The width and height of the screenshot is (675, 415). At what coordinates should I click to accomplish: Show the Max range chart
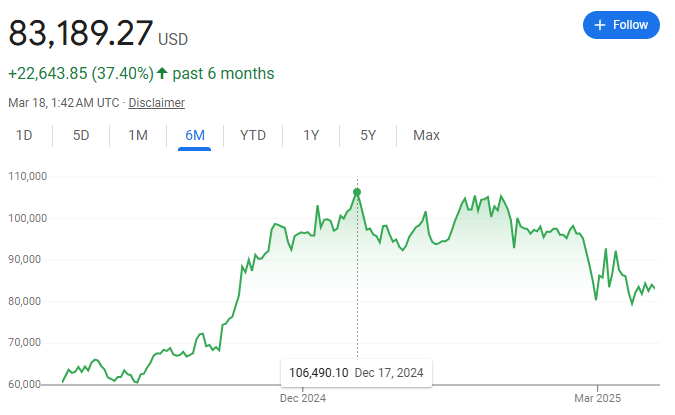pyautogui.click(x=426, y=136)
